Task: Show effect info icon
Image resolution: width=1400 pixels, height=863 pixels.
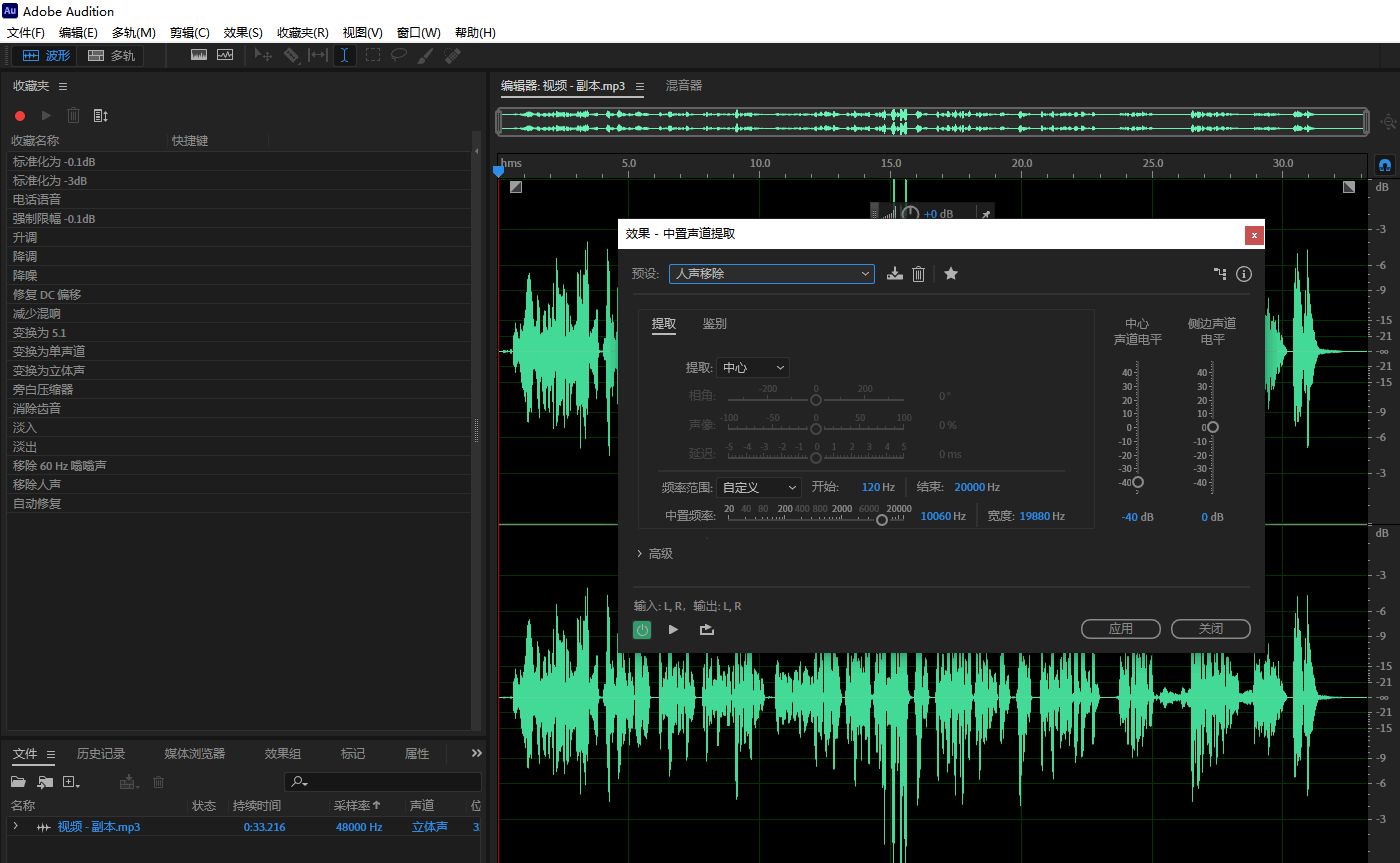Action: pyautogui.click(x=1244, y=273)
